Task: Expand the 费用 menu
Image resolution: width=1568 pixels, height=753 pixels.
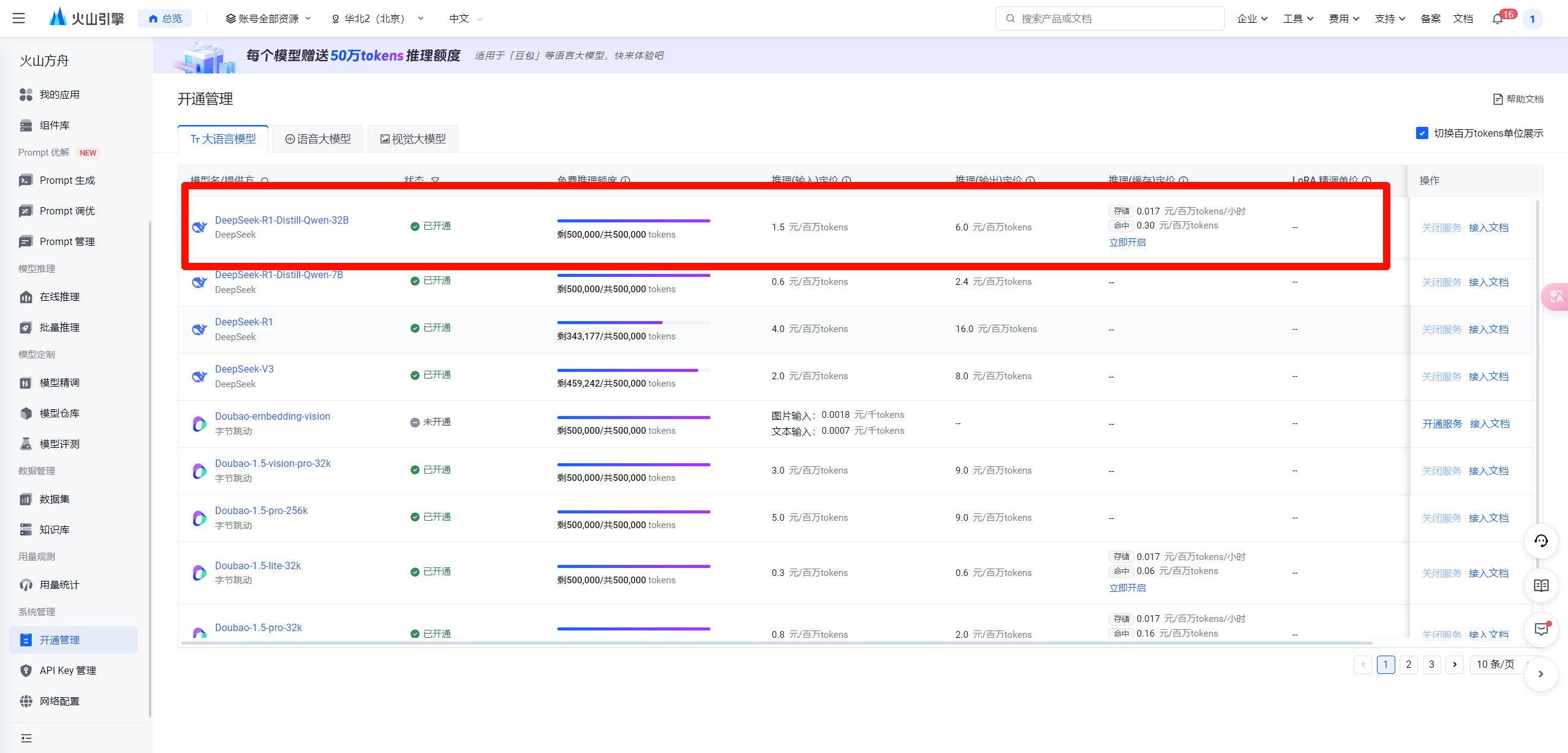Action: [x=1344, y=18]
